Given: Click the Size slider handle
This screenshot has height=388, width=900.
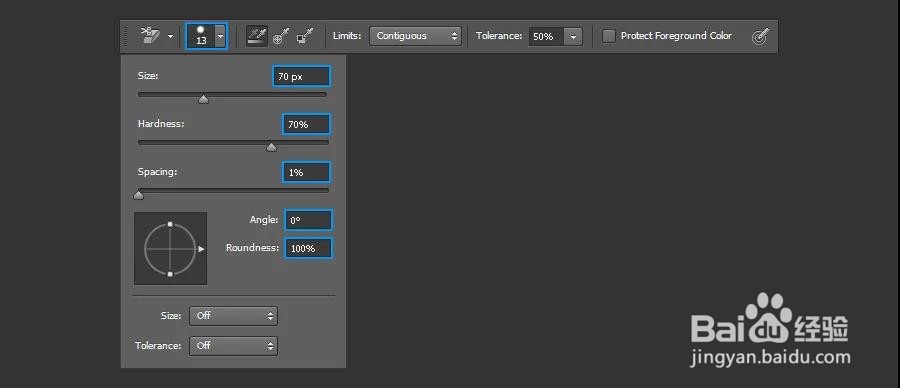Looking at the screenshot, I should pos(203,99).
